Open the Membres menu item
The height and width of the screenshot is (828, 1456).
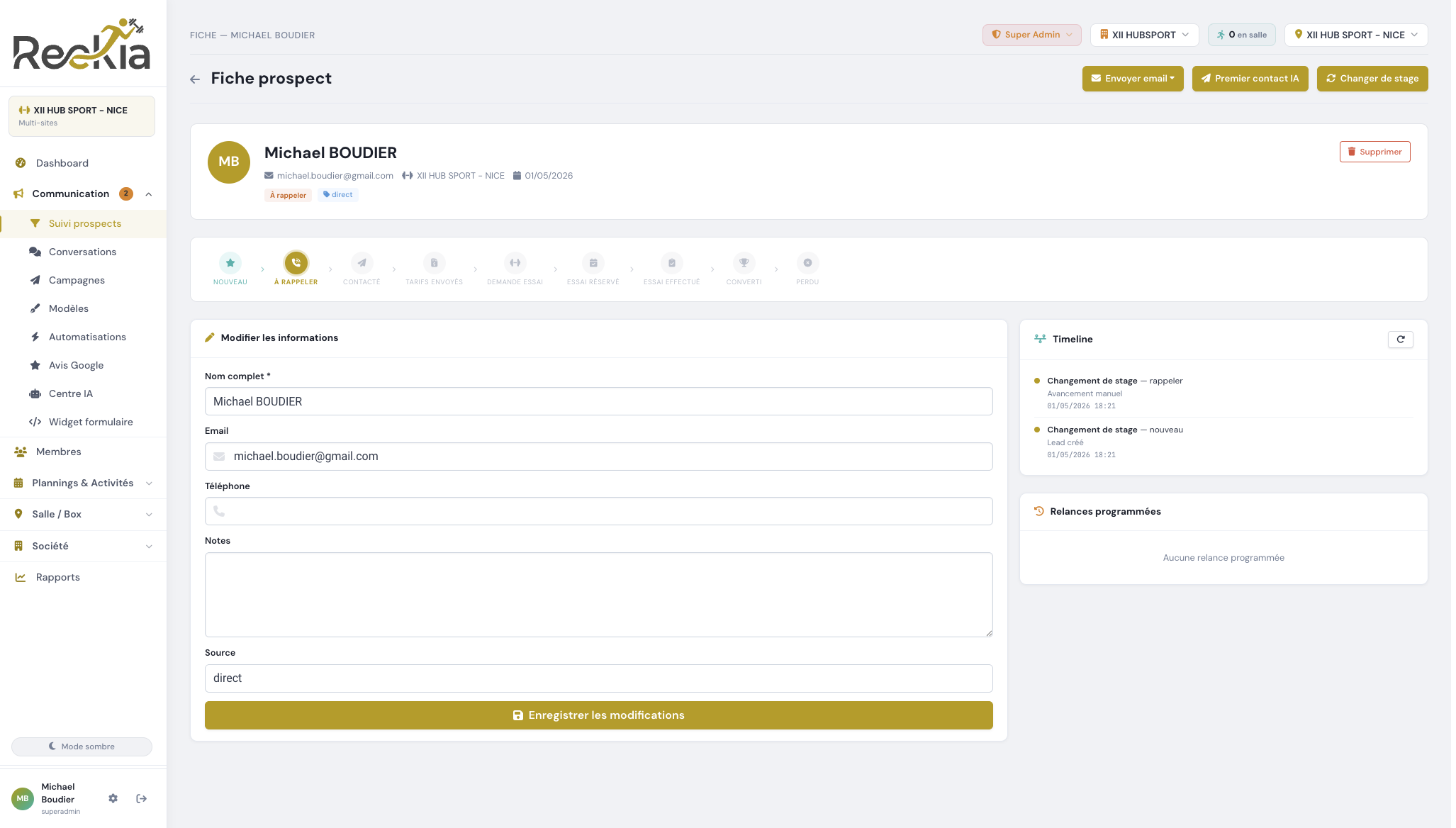[83, 452]
